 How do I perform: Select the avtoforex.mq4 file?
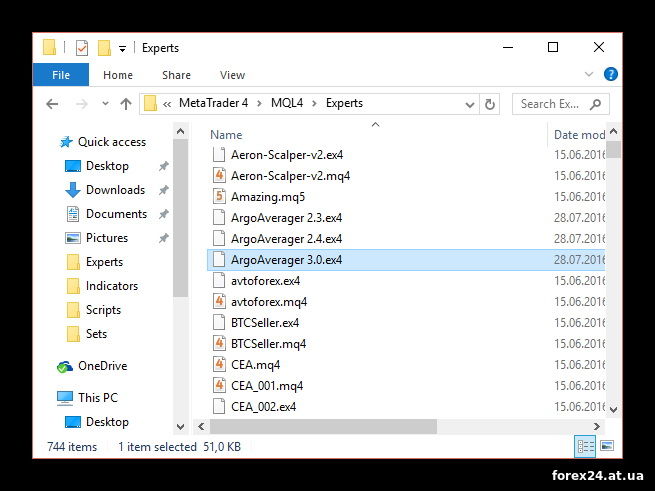click(269, 302)
